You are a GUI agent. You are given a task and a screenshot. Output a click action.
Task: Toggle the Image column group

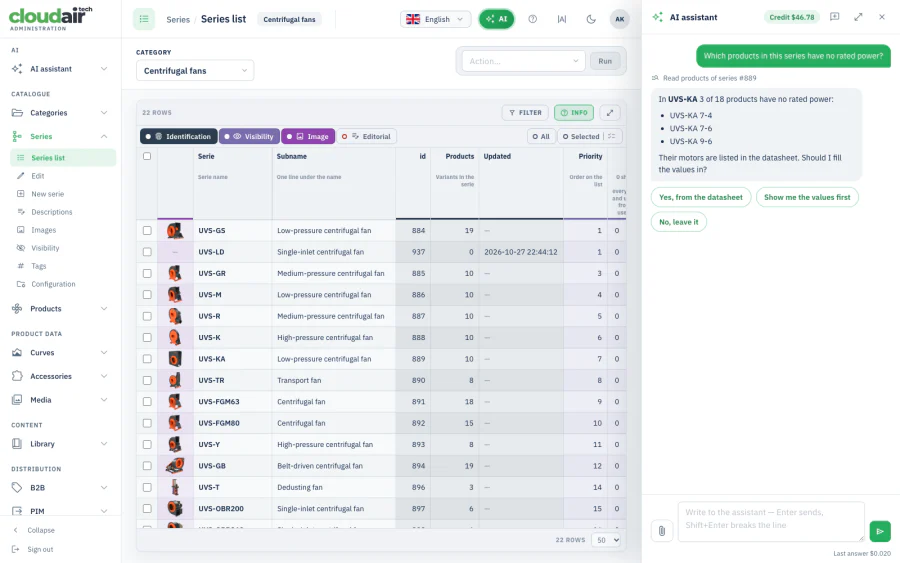(308, 137)
